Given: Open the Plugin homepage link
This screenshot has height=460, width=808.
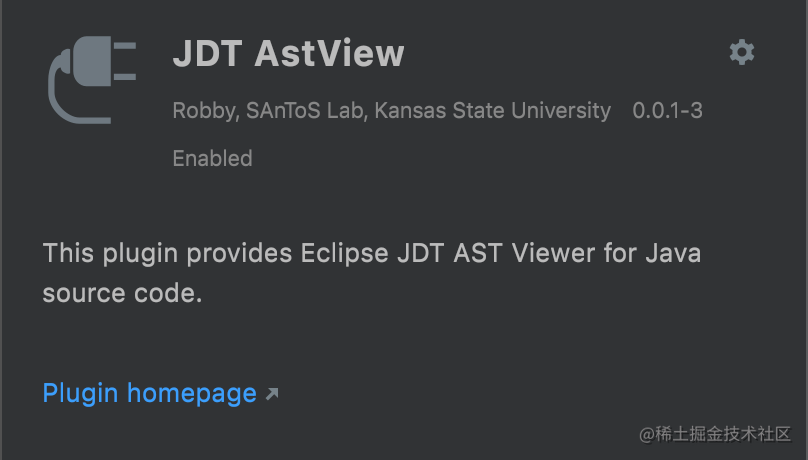Looking at the screenshot, I should point(149,393).
